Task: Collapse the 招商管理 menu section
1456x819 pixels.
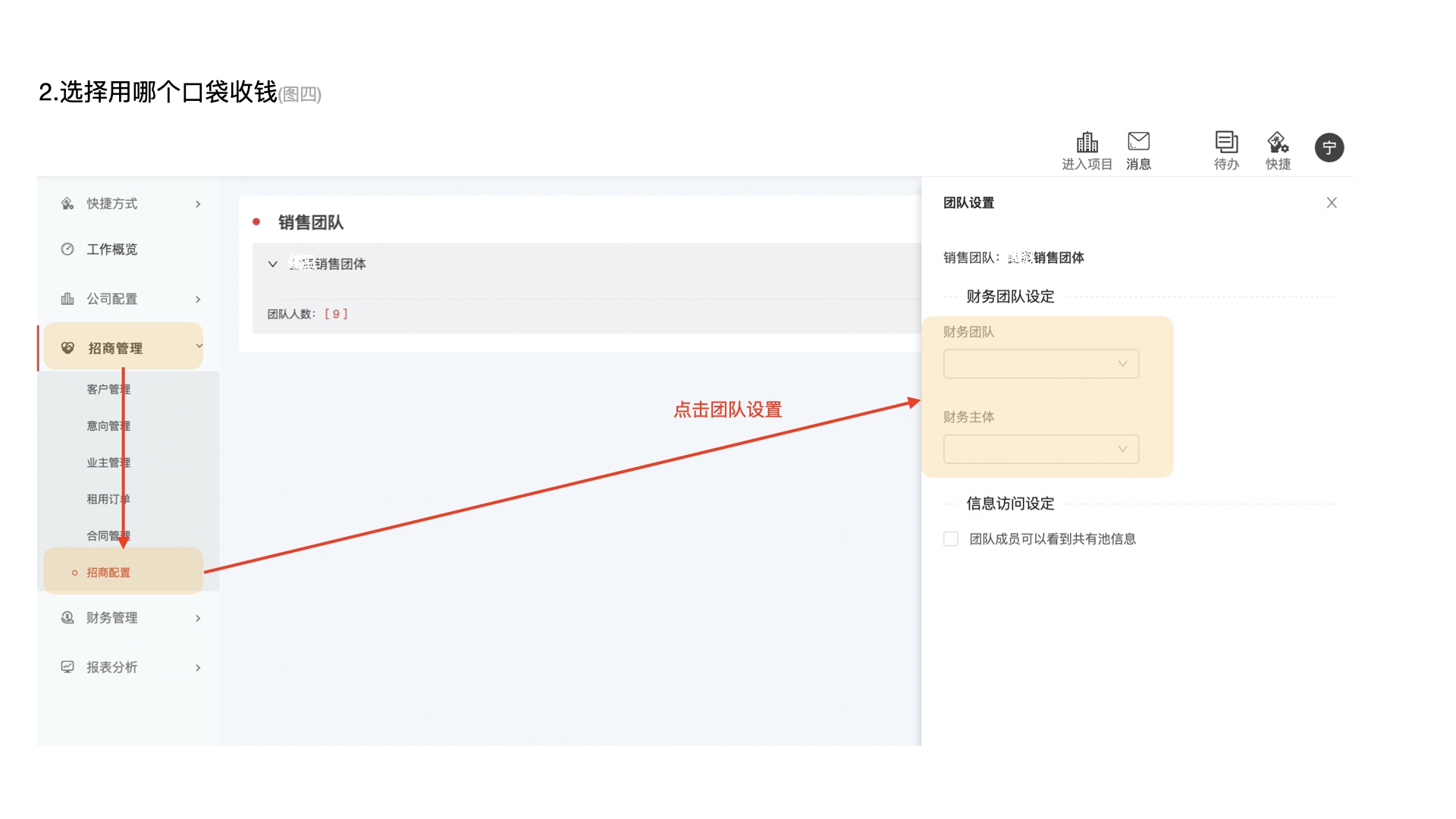Action: click(199, 347)
